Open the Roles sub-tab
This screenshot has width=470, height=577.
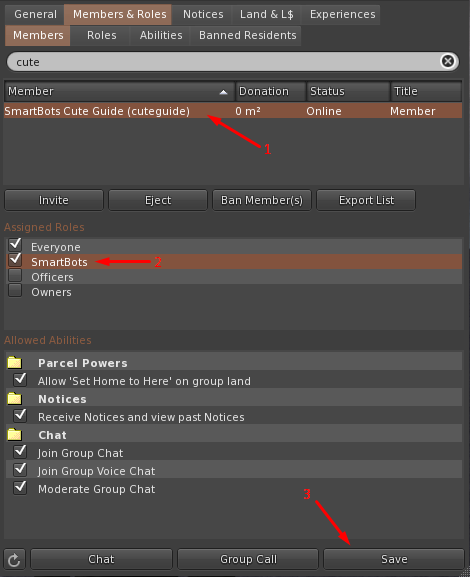(x=102, y=35)
